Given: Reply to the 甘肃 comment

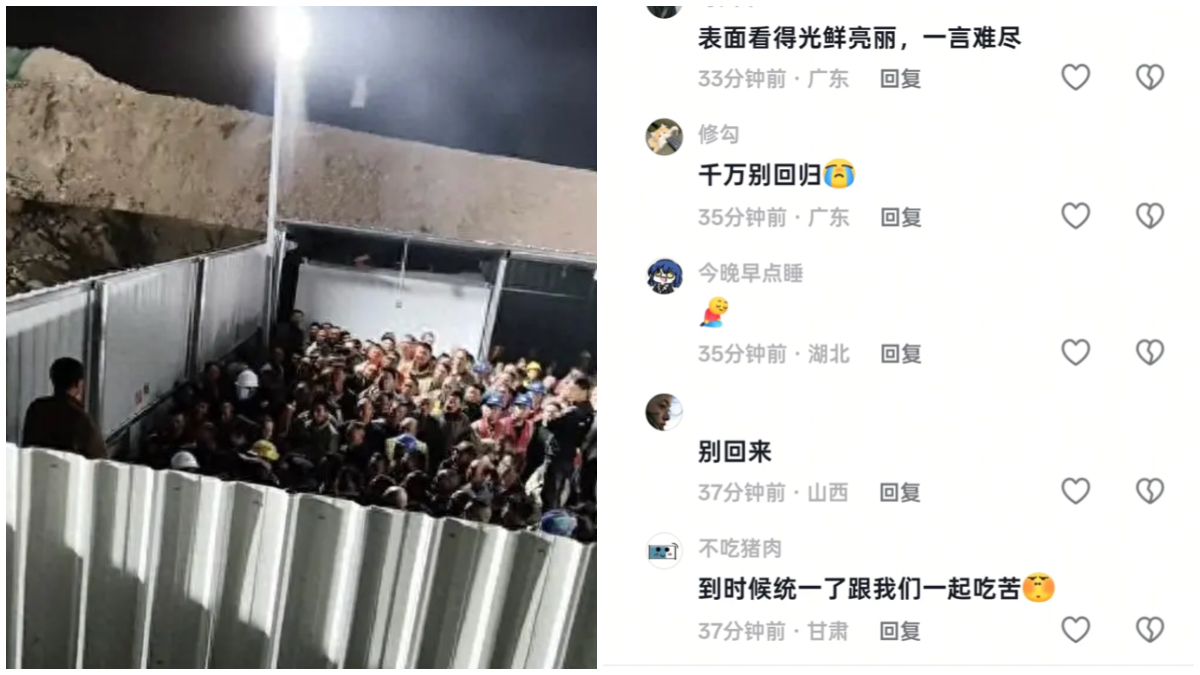Looking at the screenshot, I should coord(900,631).
